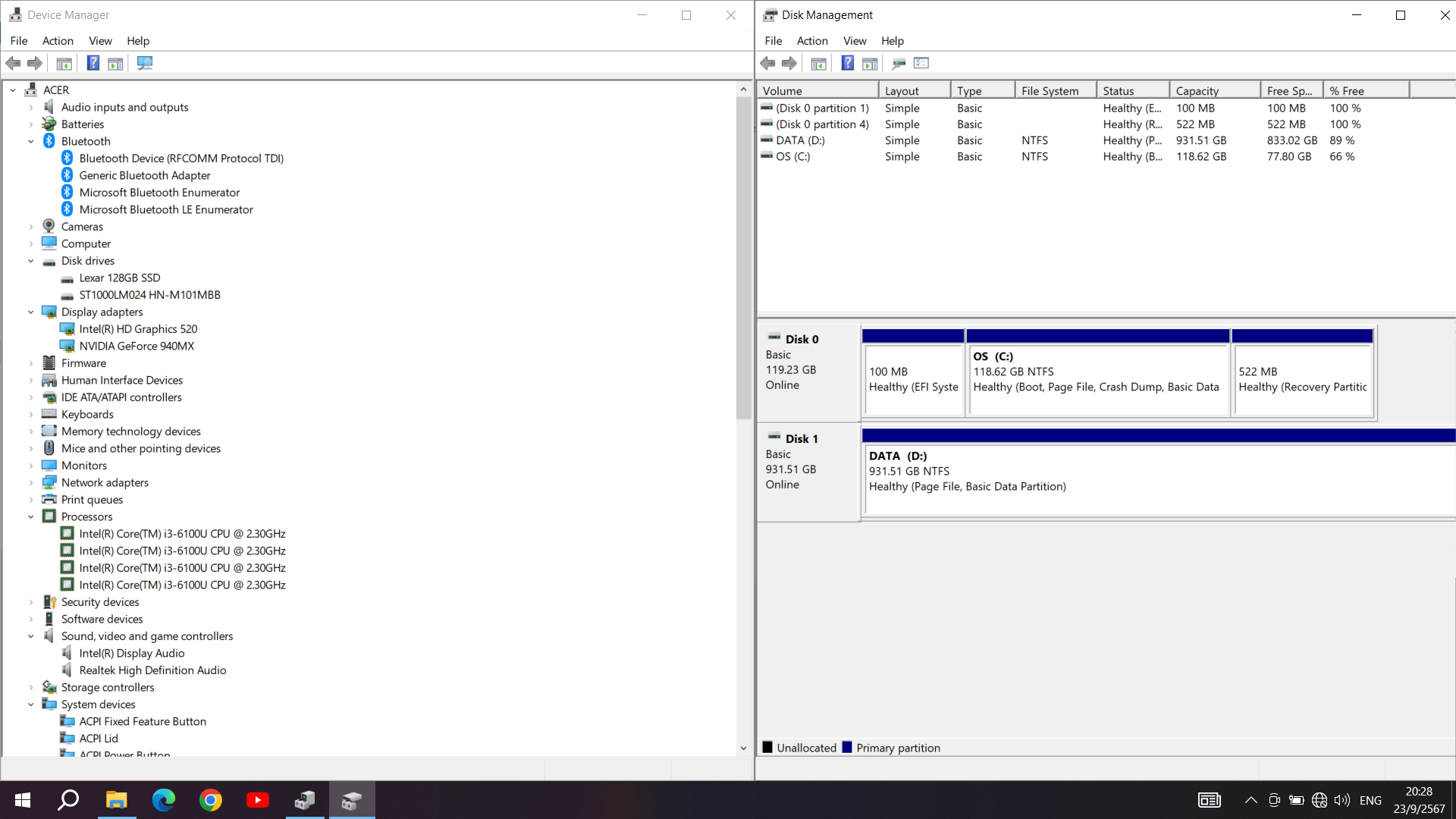Click Scan for hardware changes monitor icon

point(145,63)
